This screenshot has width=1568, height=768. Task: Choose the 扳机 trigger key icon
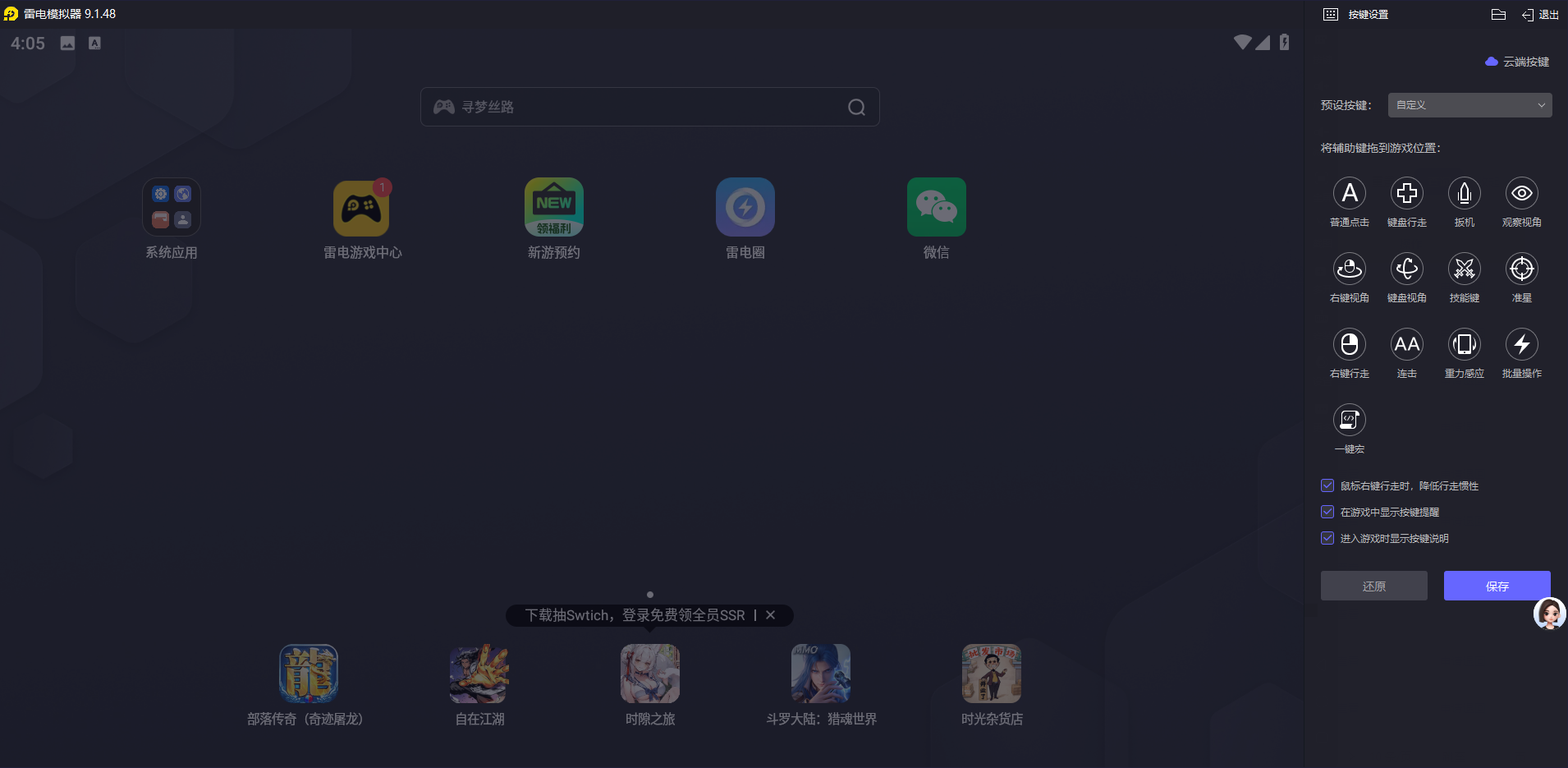click(1464, 194)
